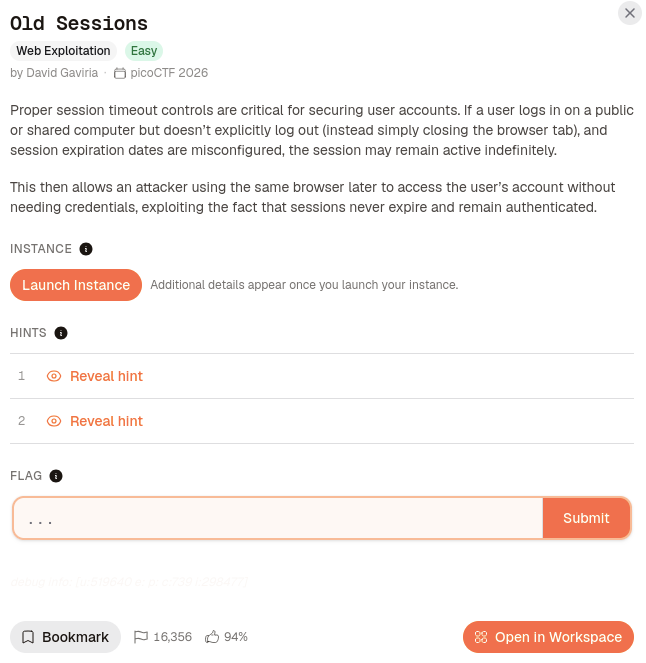This screenshot has height=663, width=646.
Task: Click the picoCTF 2026 event label
Action: coord(169,73)
